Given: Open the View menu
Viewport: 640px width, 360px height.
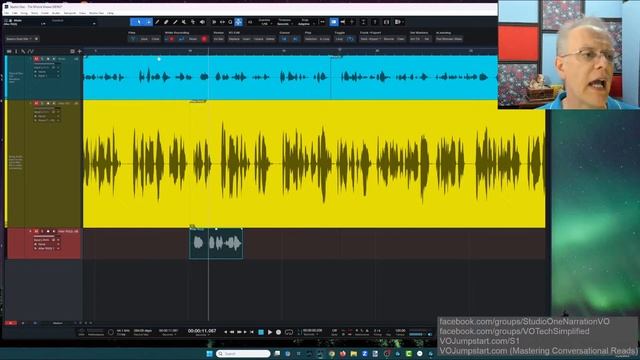Looking at the screenshot, I should pyautogui.click(x=82, y=13).
